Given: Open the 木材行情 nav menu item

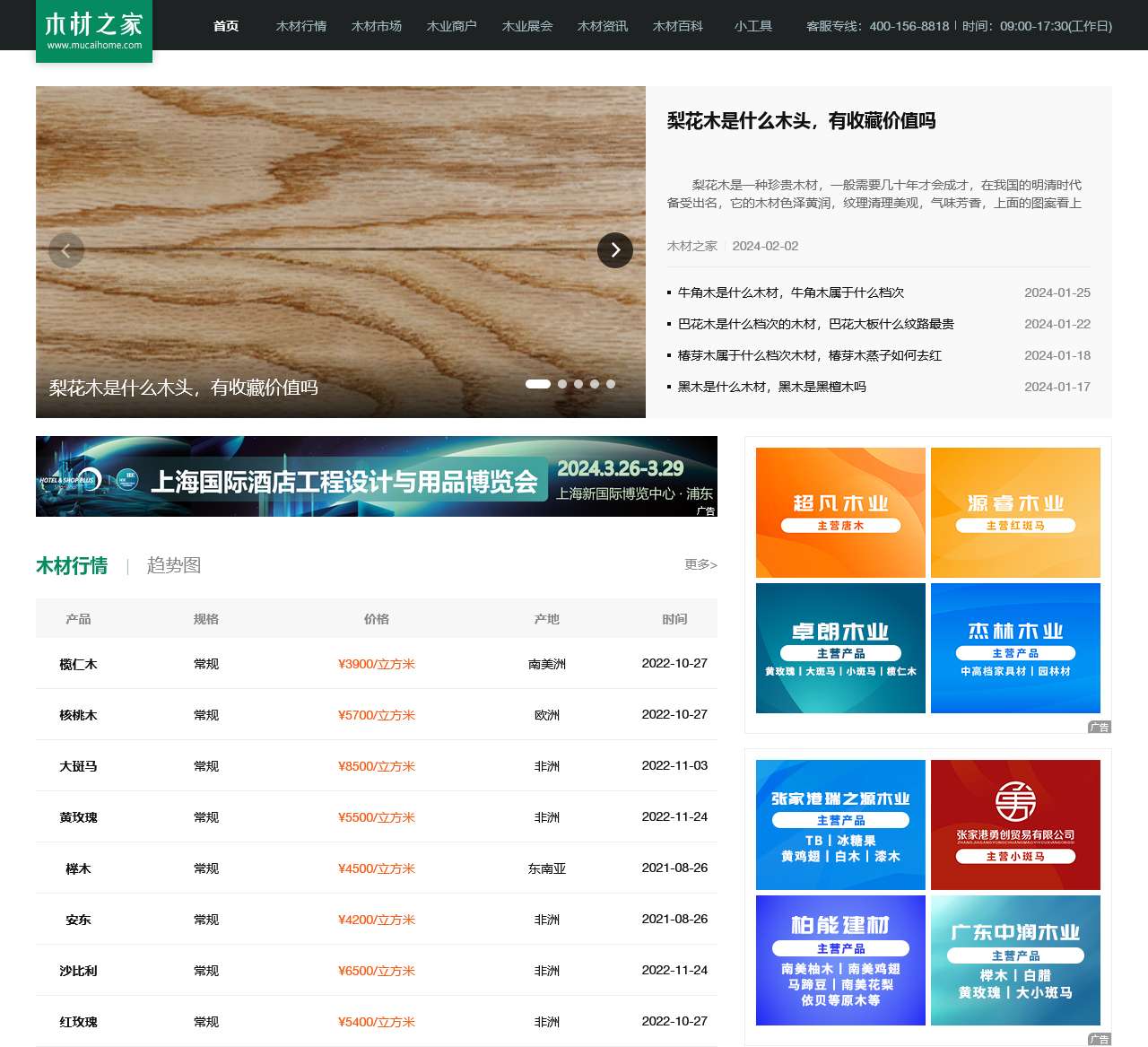Looking at the screenshot, I should (x=301, y=26).
